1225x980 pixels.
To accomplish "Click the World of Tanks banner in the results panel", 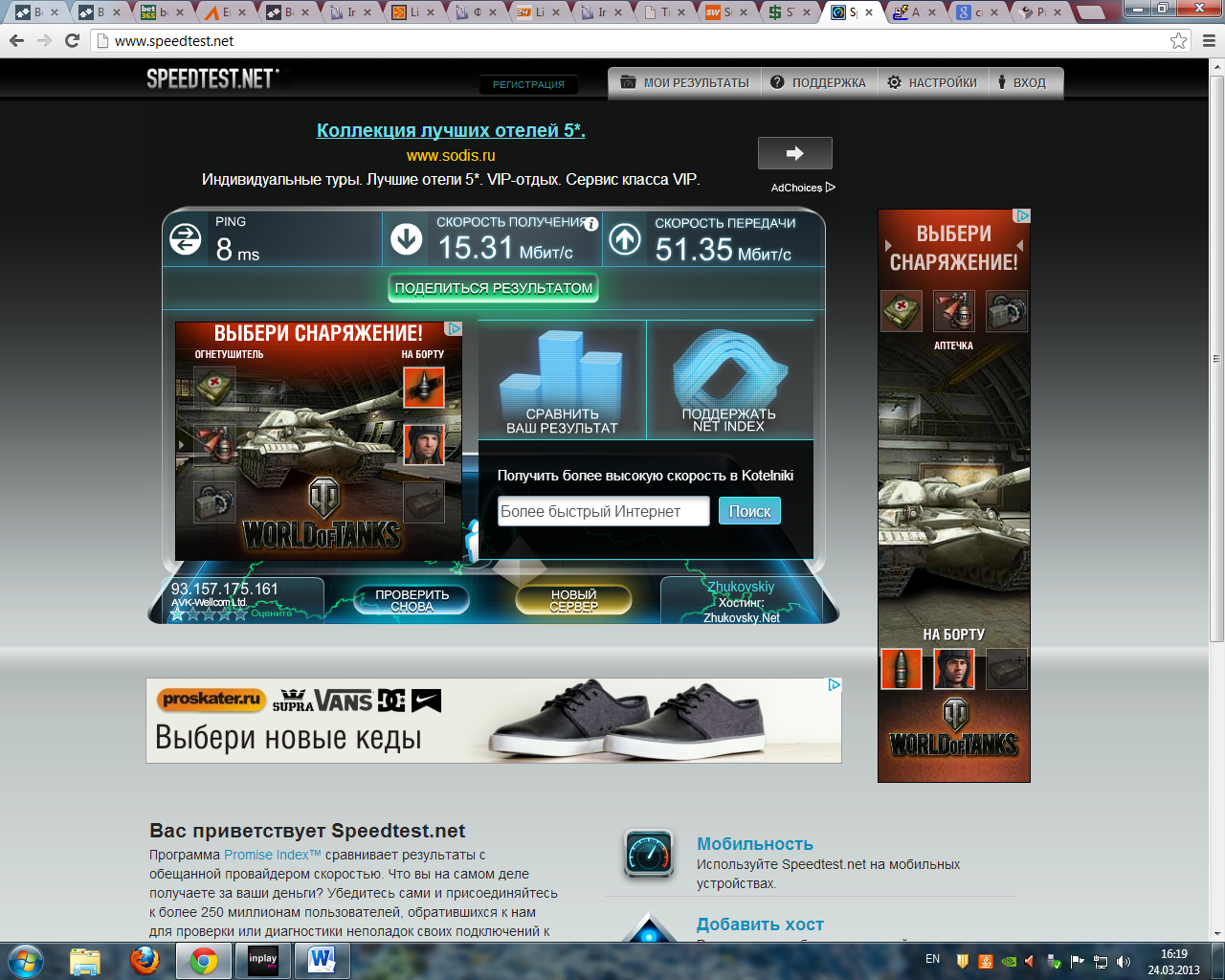I will (318, 441).
